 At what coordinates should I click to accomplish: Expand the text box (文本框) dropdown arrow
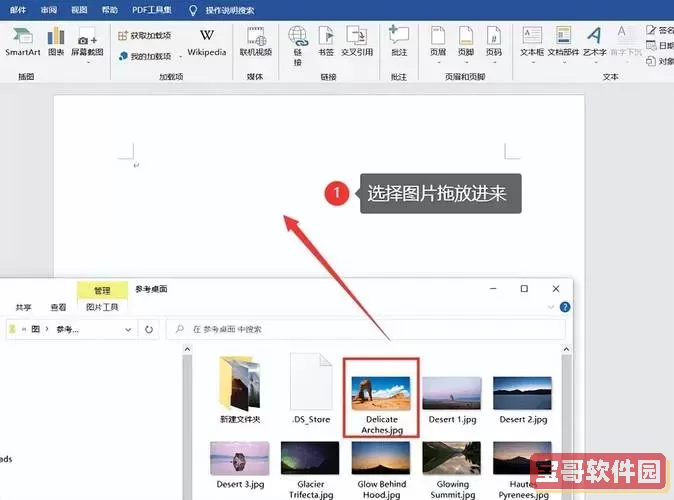click(532, 62)
